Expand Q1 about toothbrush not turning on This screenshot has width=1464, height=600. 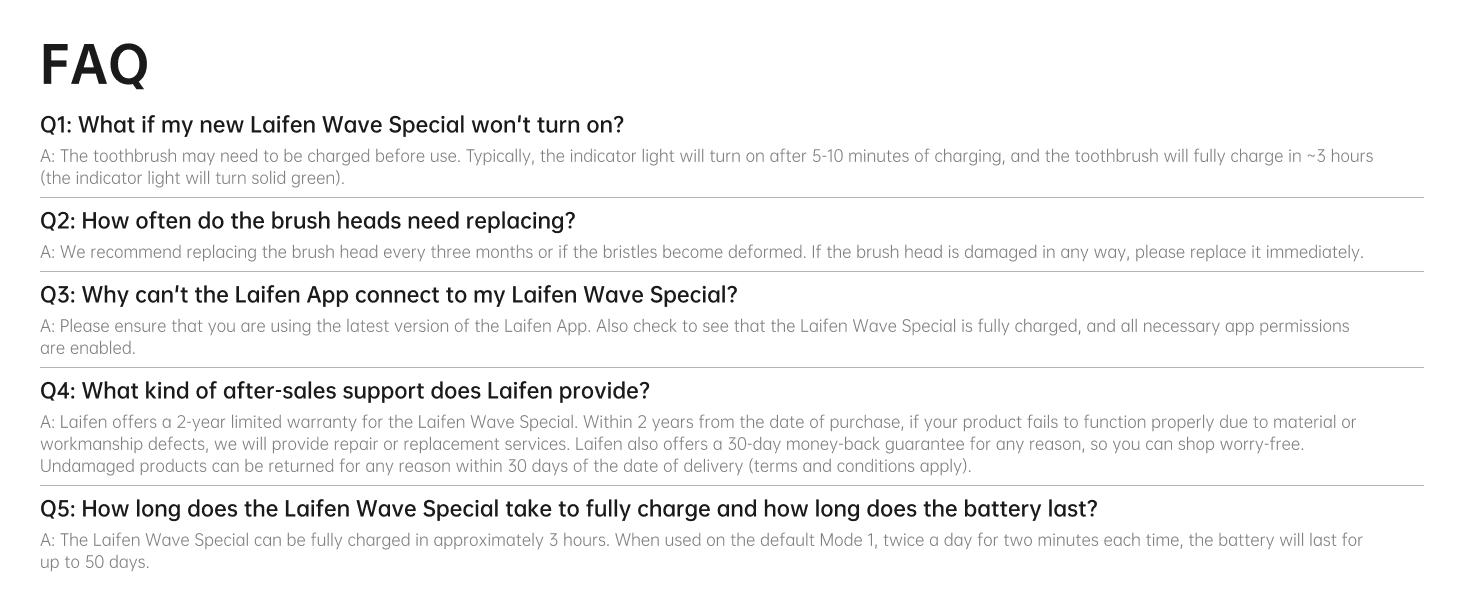(x=332, y=125)
